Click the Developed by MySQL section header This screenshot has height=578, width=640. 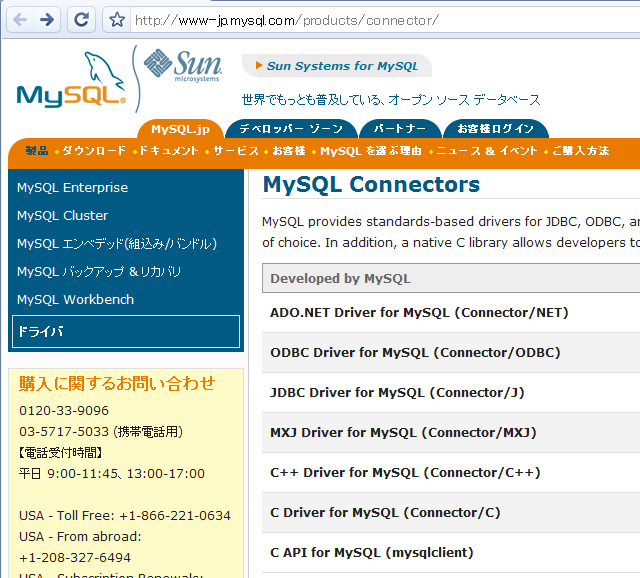[451, 278]
